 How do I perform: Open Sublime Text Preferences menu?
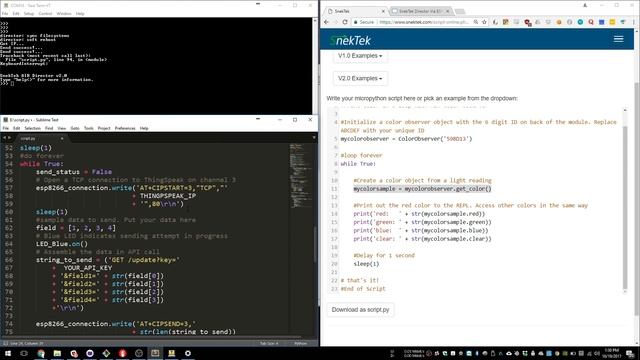click(125, 128)
